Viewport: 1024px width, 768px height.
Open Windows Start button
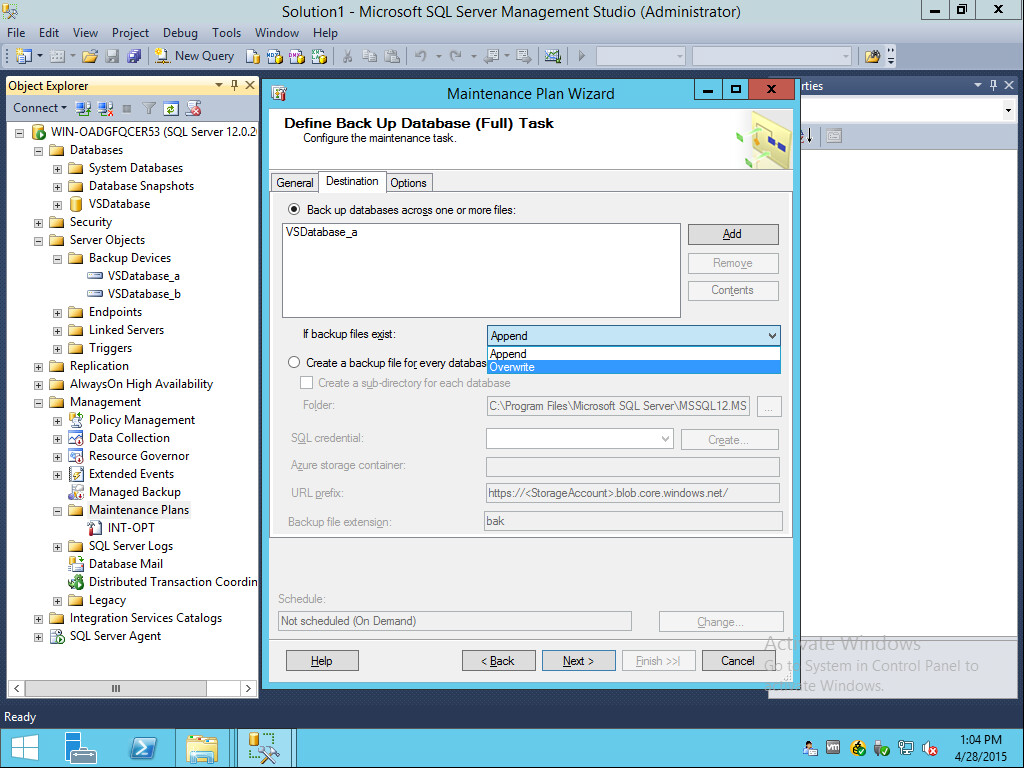point(25,748)
